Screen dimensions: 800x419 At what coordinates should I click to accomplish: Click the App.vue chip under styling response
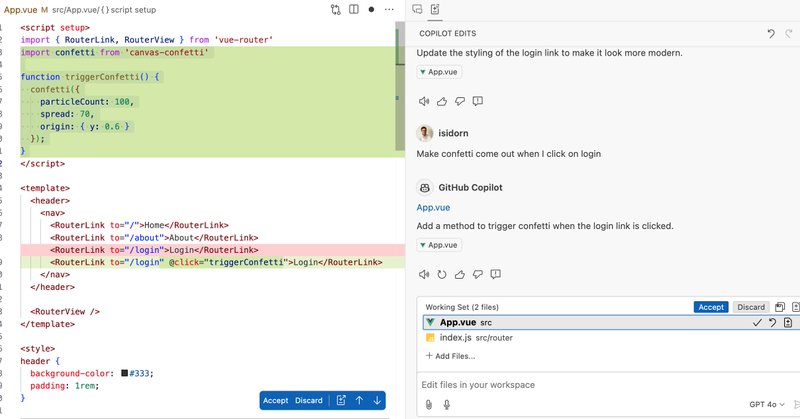[439, 72]
